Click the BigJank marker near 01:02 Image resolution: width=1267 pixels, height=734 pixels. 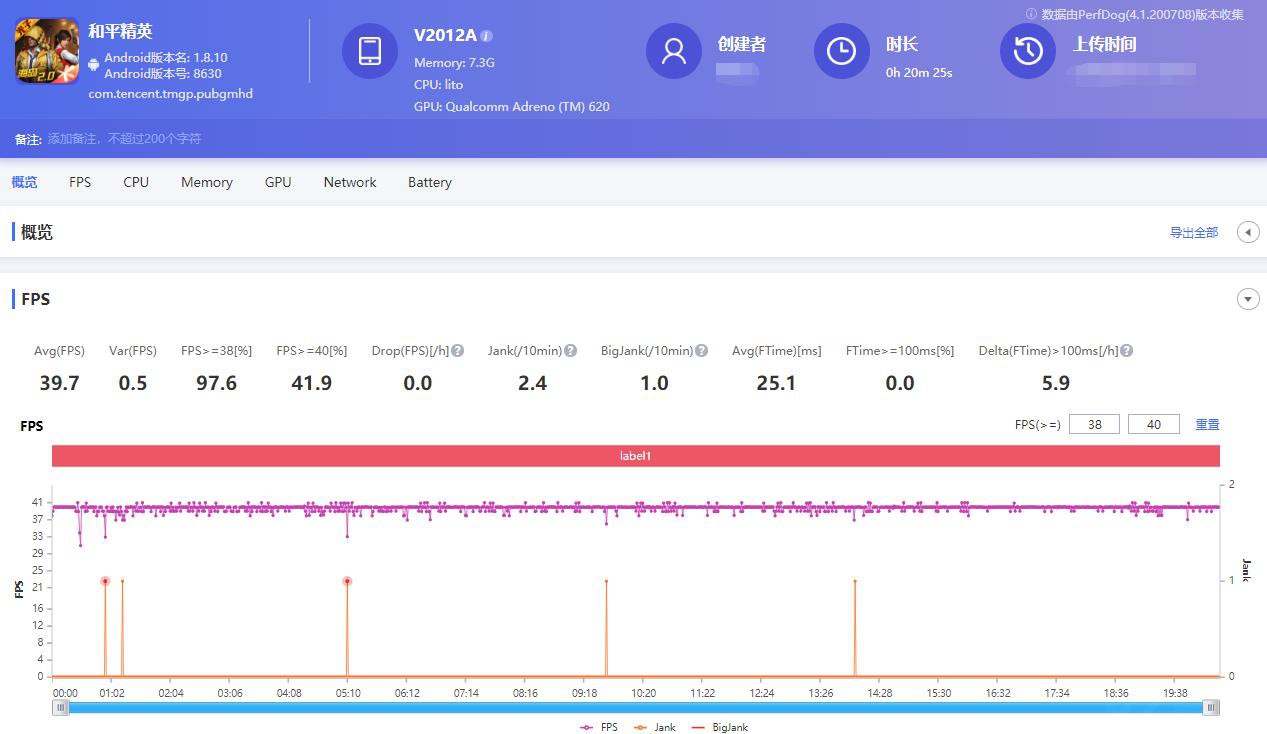pyautogui.click(x=105, y=581)
